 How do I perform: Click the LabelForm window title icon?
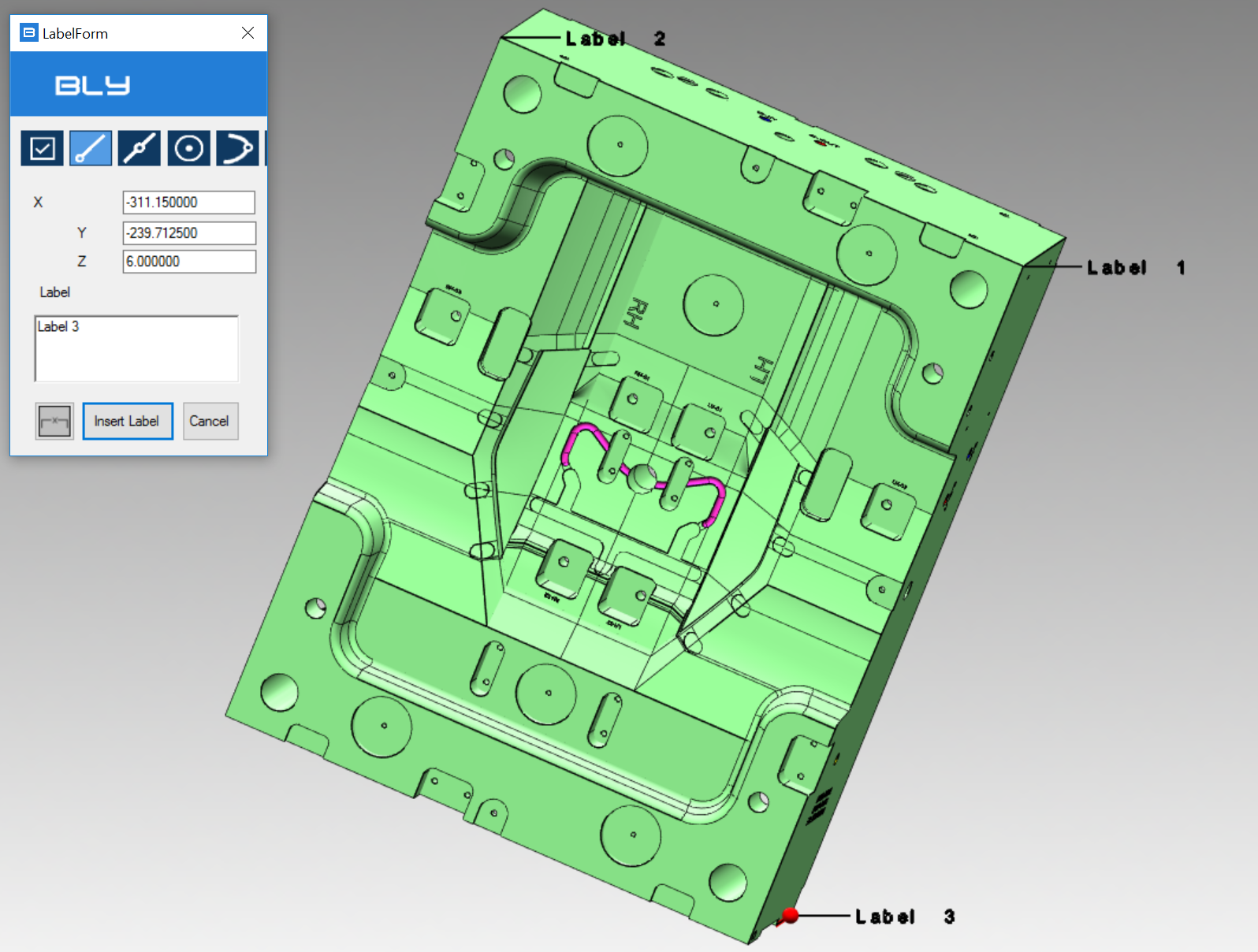click(29, 33)
